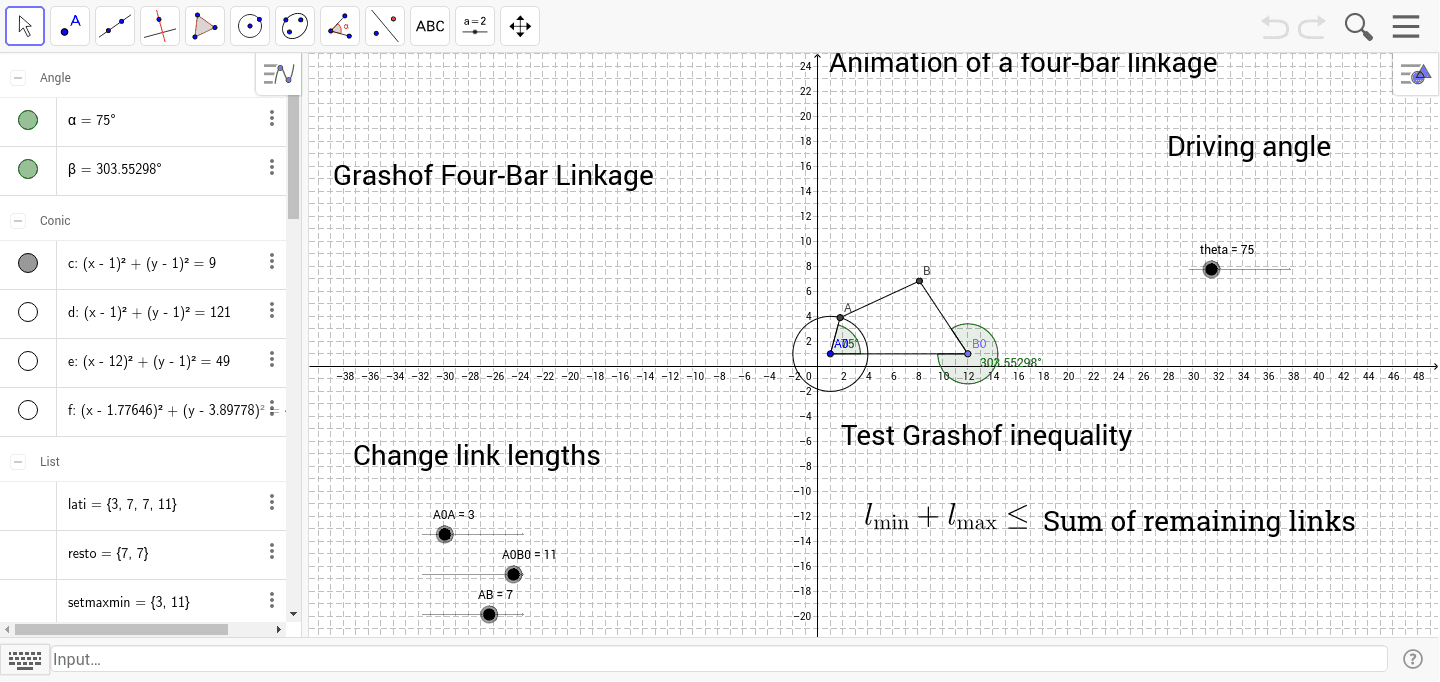Select the row resto = {7, 7}
This screenshot has height=682, width=1440.
143,553
